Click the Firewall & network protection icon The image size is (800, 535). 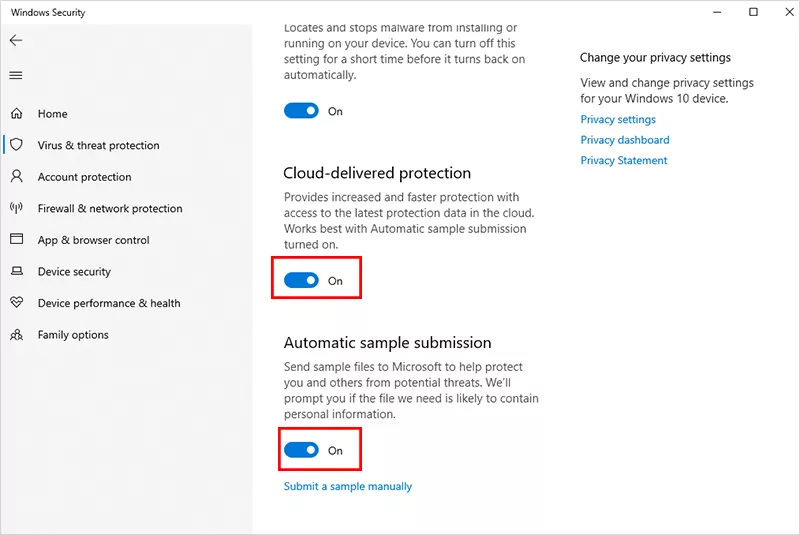pos(16,208)
